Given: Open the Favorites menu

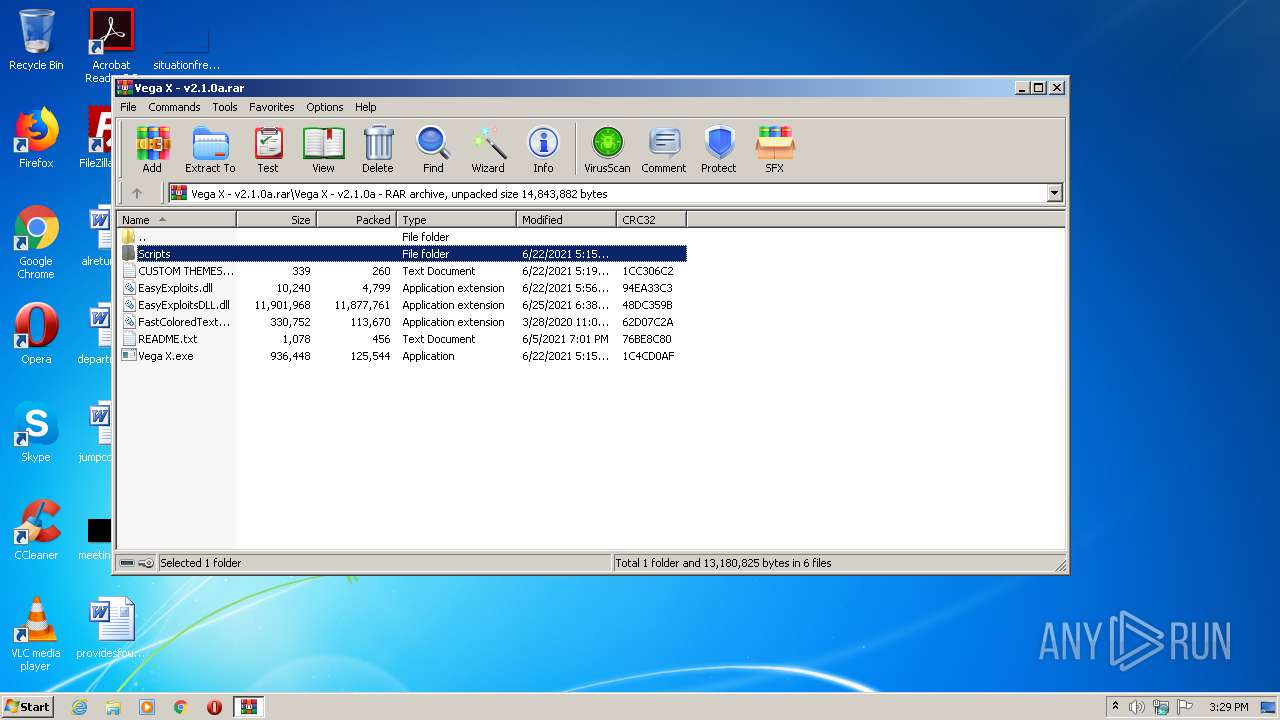Looking at the screenshot, I should [271, 107].
